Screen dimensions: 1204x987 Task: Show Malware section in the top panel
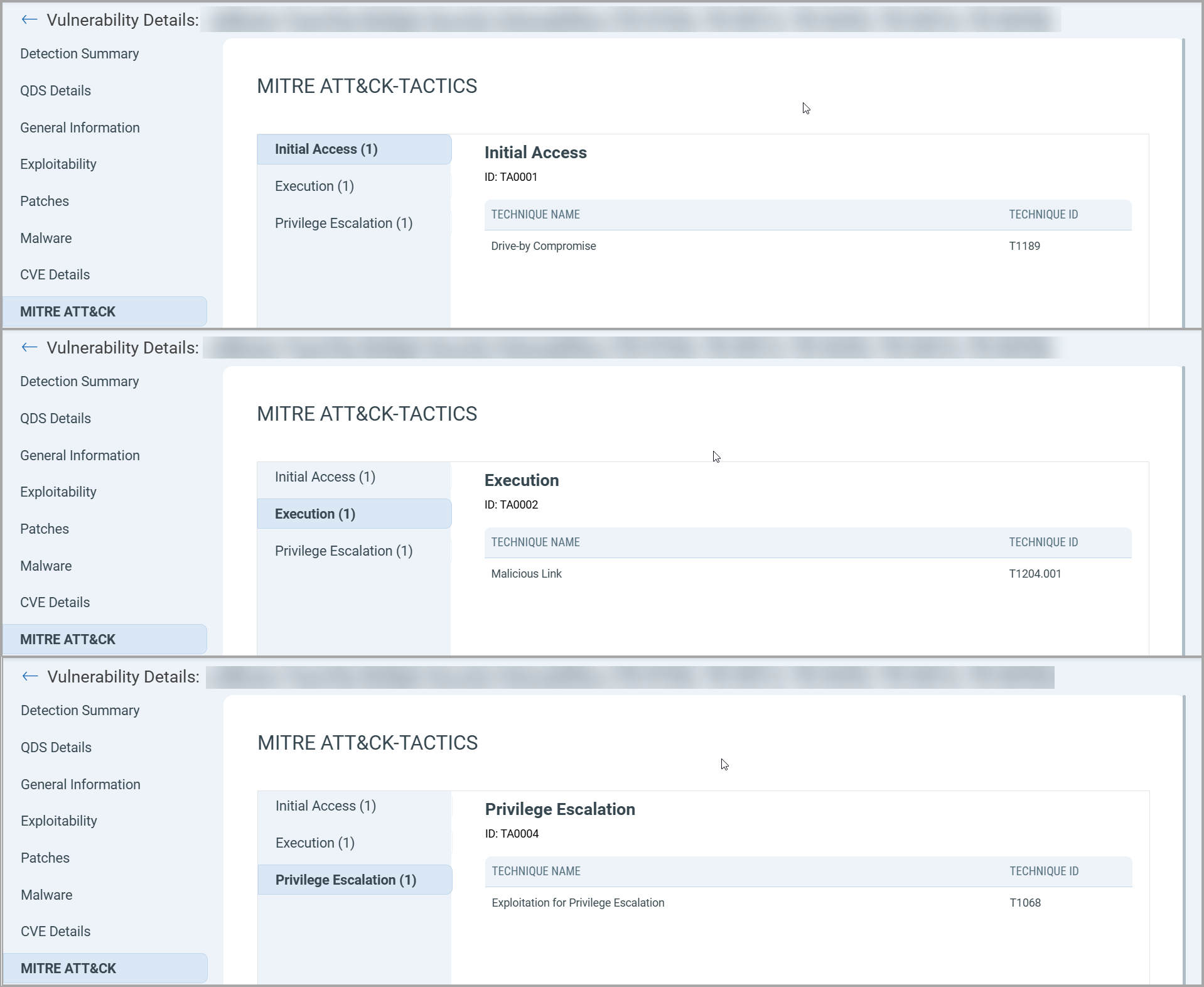click(x=46, y=238)
